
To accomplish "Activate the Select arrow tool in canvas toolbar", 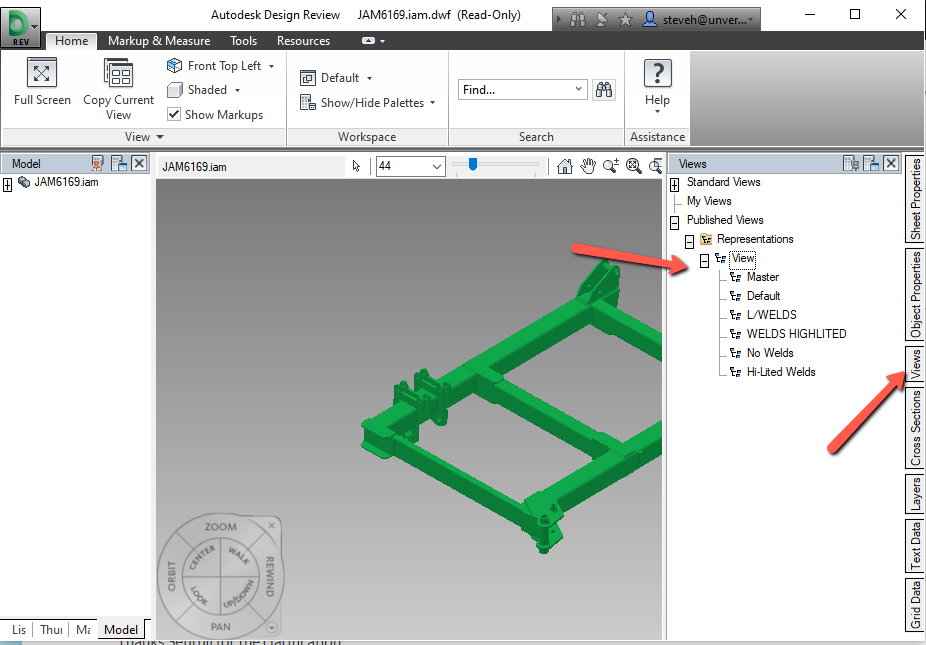I will click(356, 167).
